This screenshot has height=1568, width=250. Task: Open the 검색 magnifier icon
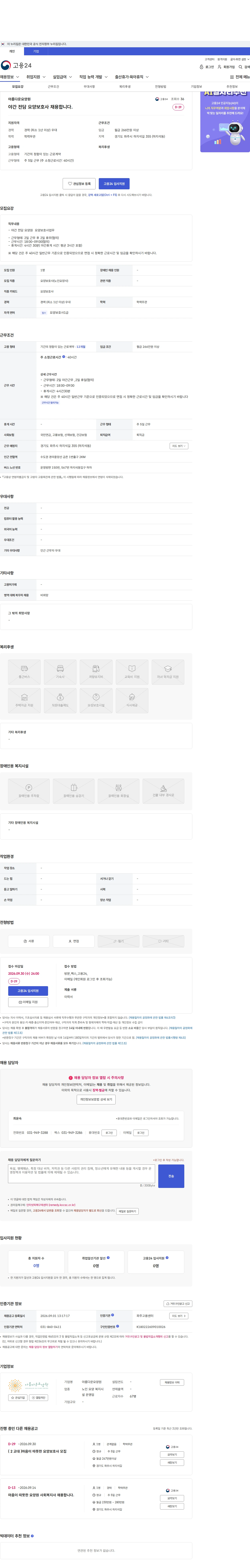click(x=240, y=67)
